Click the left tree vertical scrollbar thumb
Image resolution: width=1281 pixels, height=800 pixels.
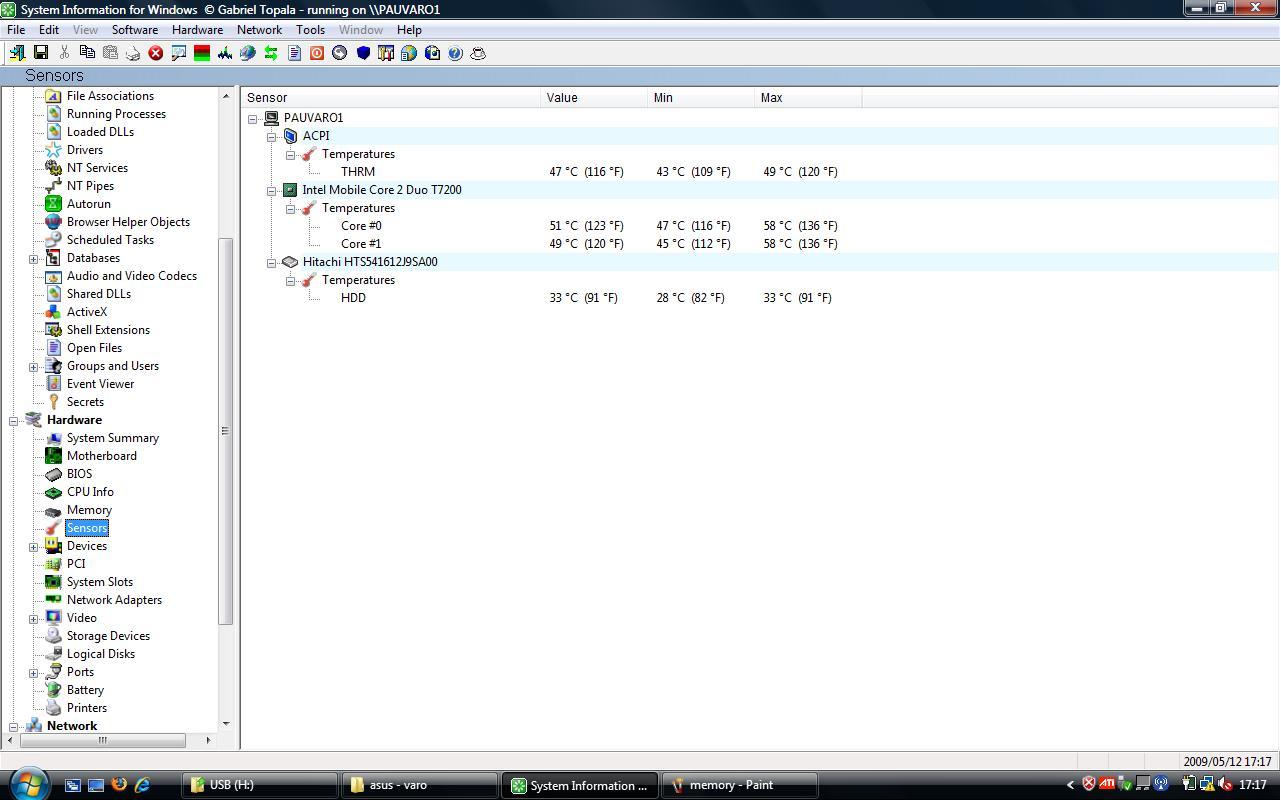(225, 431)
